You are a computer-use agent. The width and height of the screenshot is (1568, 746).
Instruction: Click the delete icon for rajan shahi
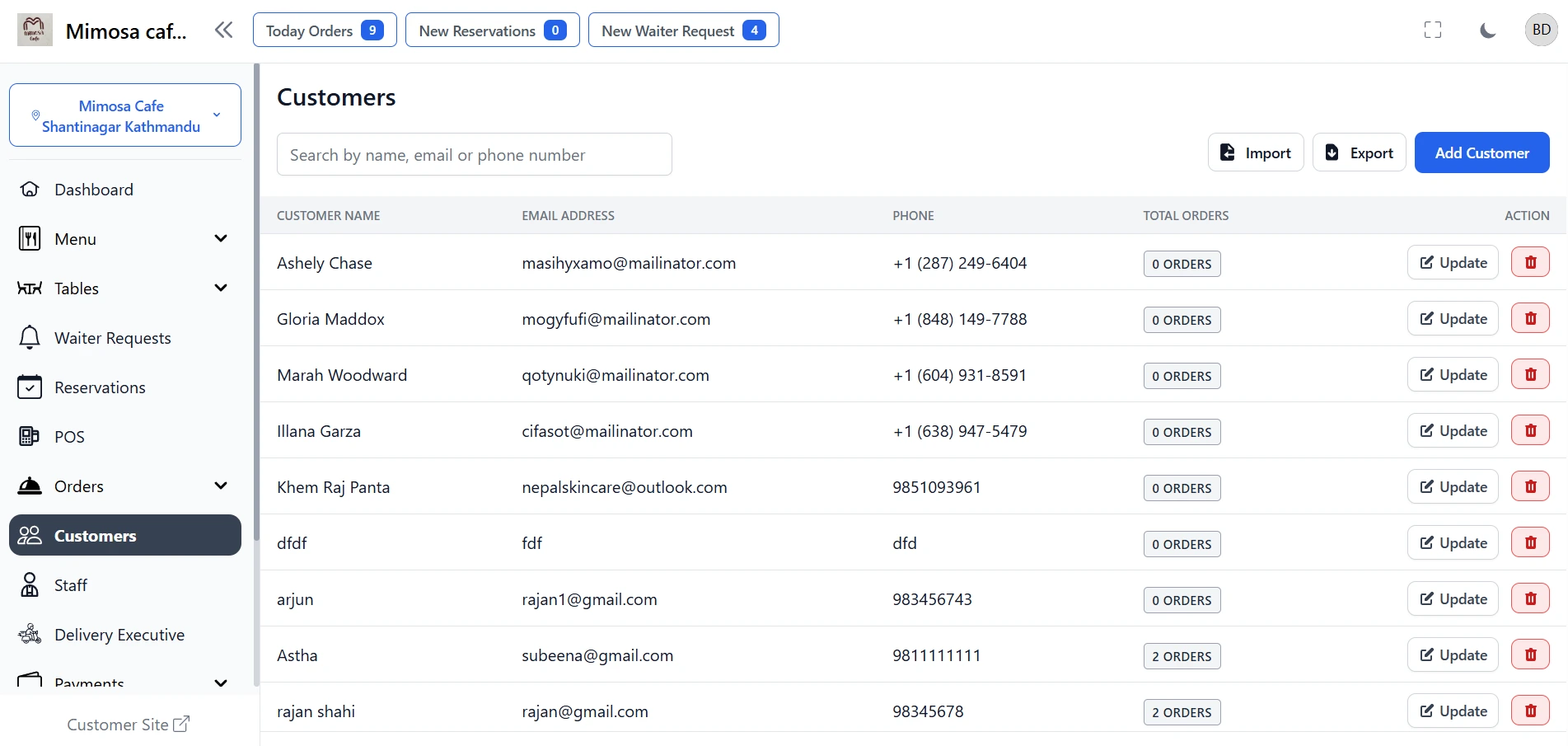(x=1530, y=710)
